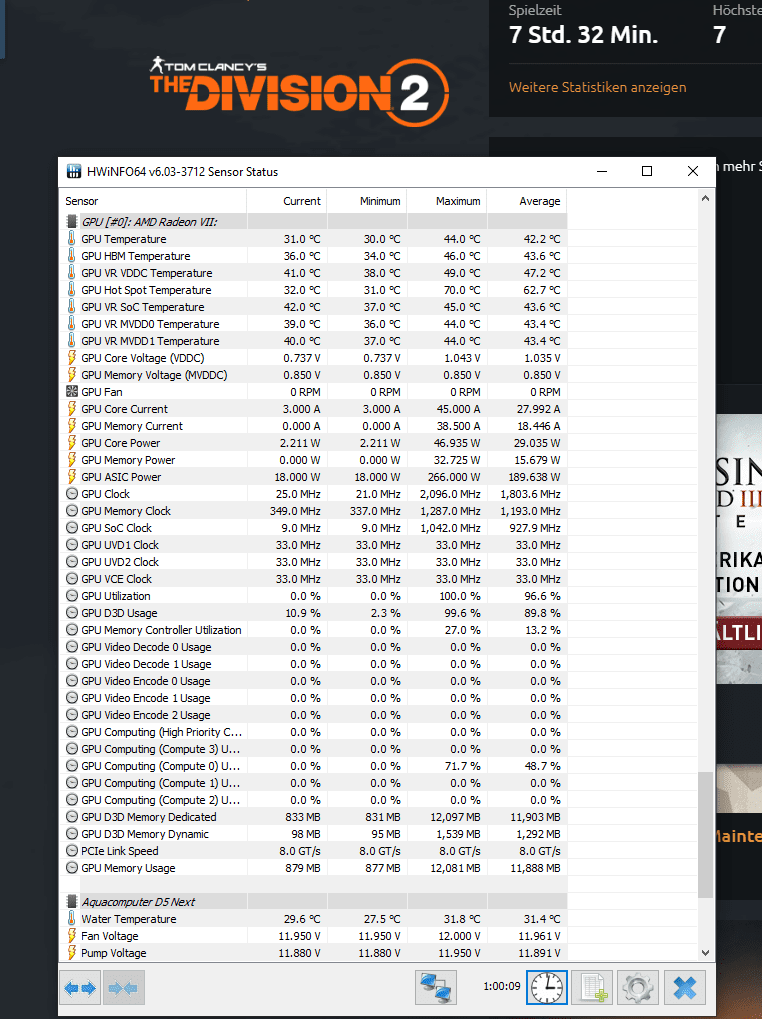The height and width of the screenshot is (1019, 762).
Task: Click the HWiNFO64 title bar app icon
Action: (74, 172)
